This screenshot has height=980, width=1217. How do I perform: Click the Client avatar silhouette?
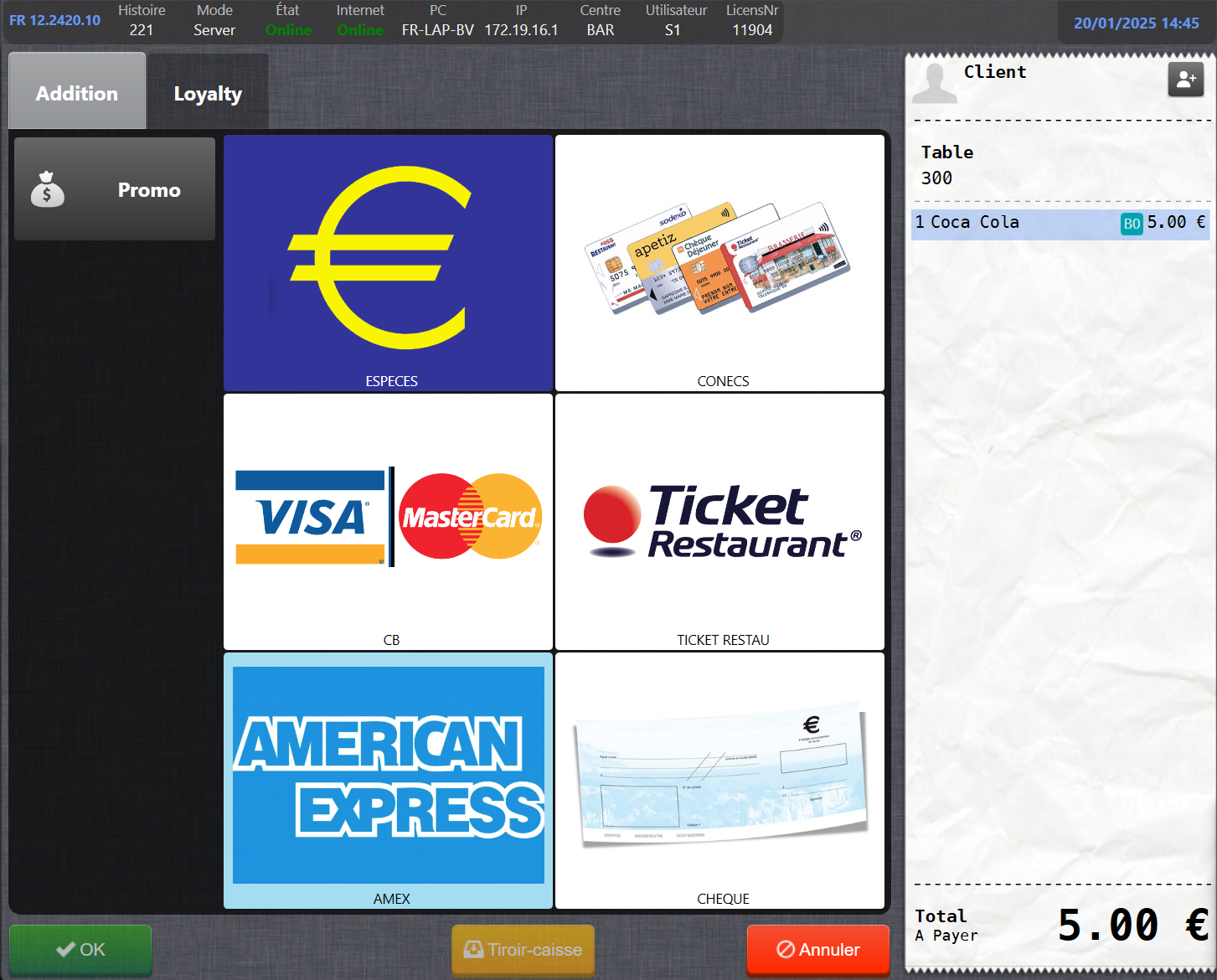coord(934,83)
